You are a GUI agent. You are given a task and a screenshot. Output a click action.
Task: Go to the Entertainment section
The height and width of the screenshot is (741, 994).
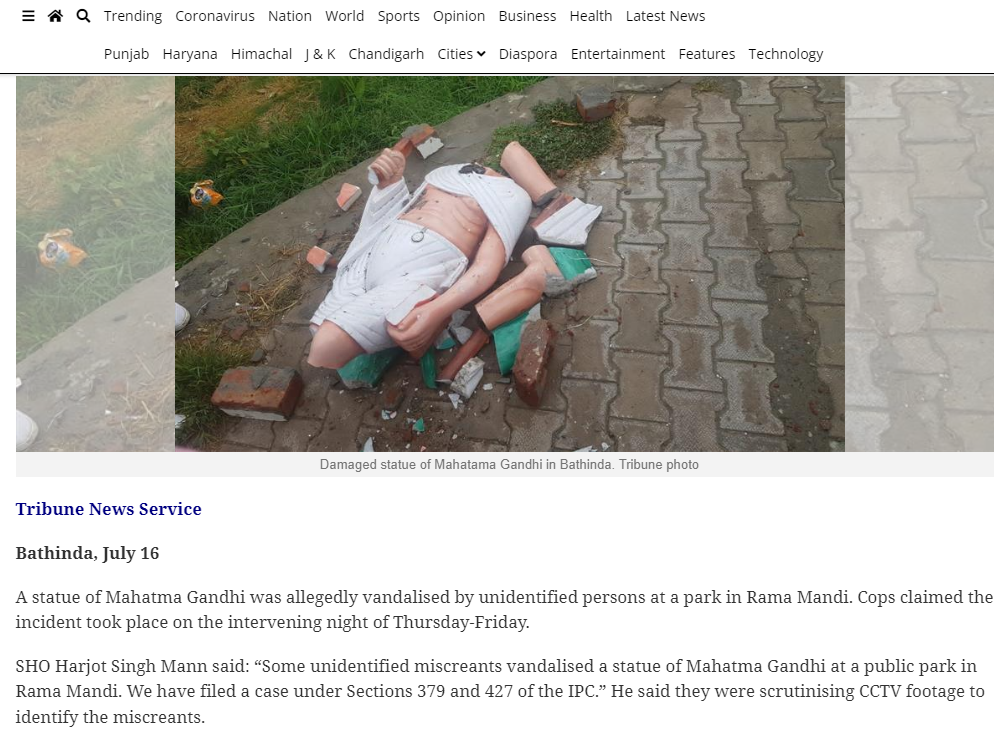618,54
